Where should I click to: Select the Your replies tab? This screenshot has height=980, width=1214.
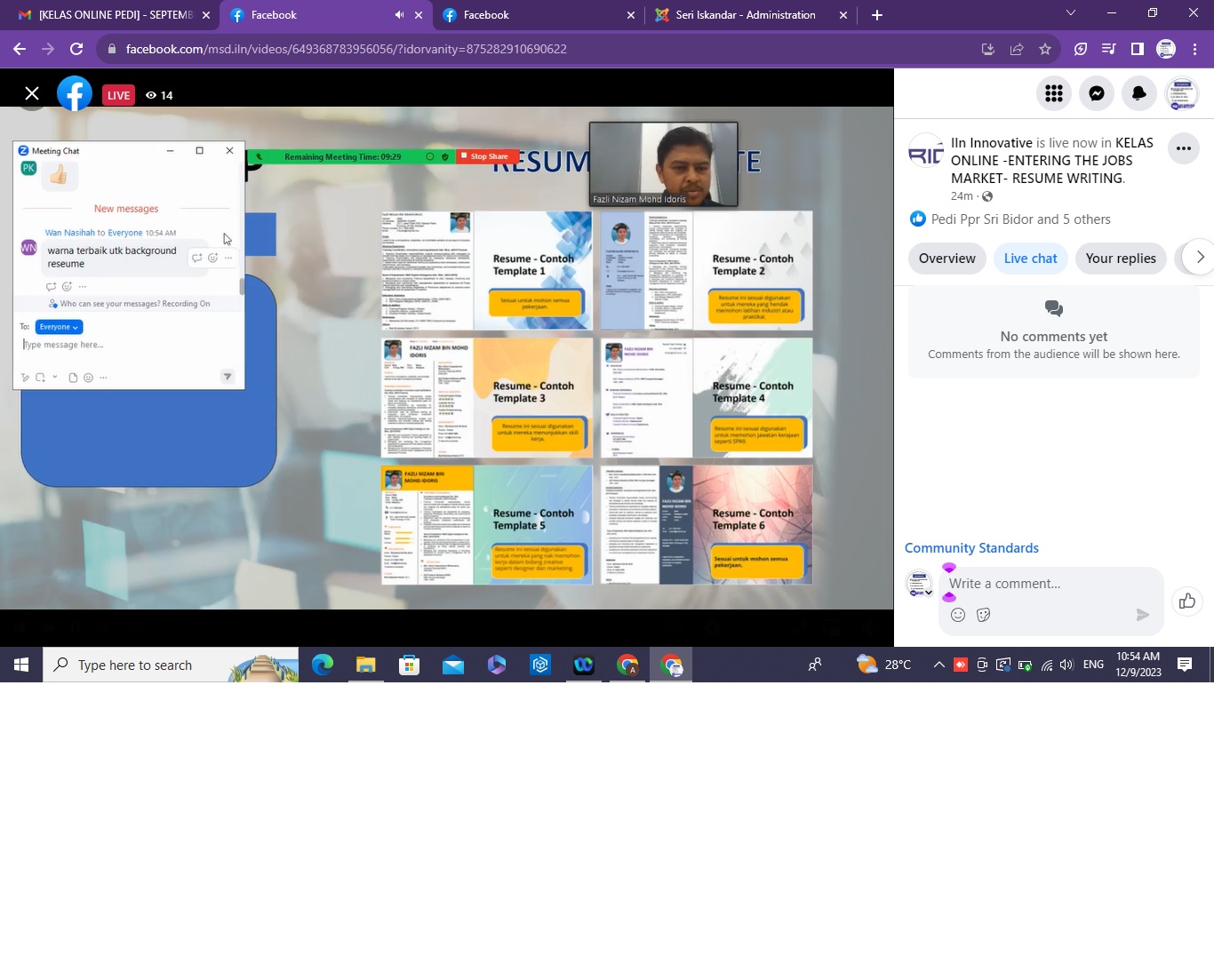[x=1120, y=259]
